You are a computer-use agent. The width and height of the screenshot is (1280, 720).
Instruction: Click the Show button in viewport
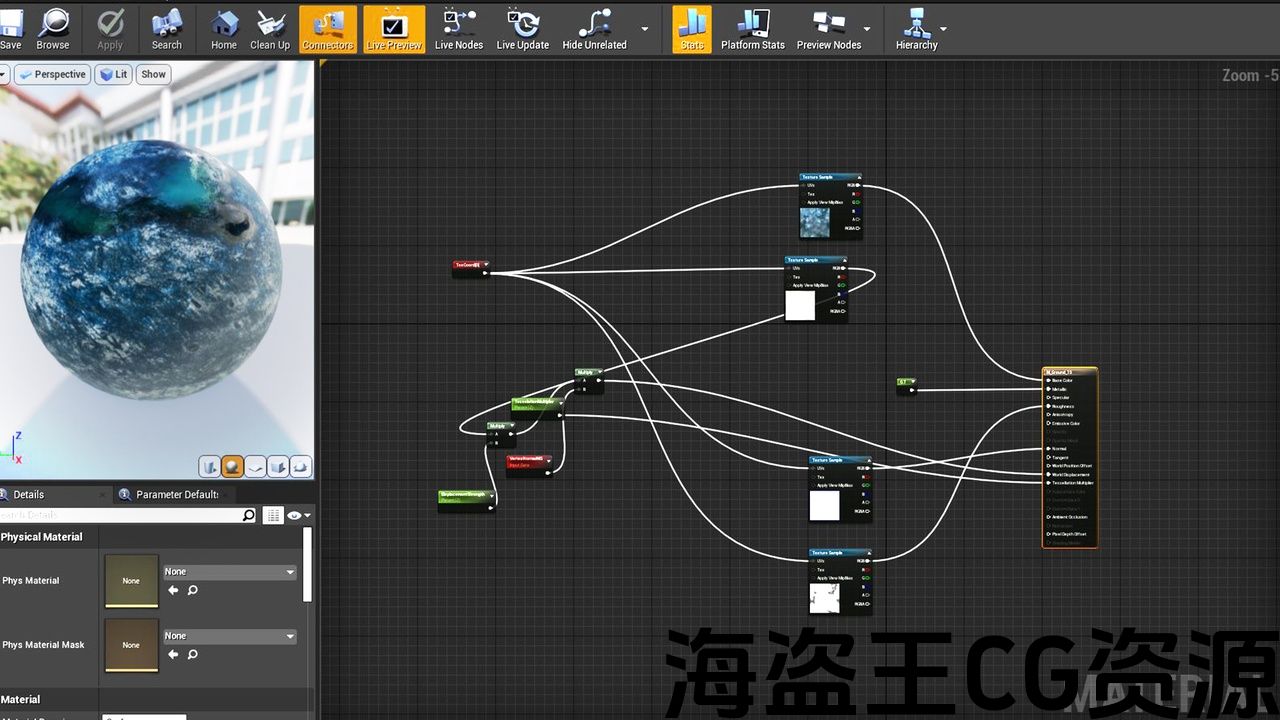[x=153, y=74]
